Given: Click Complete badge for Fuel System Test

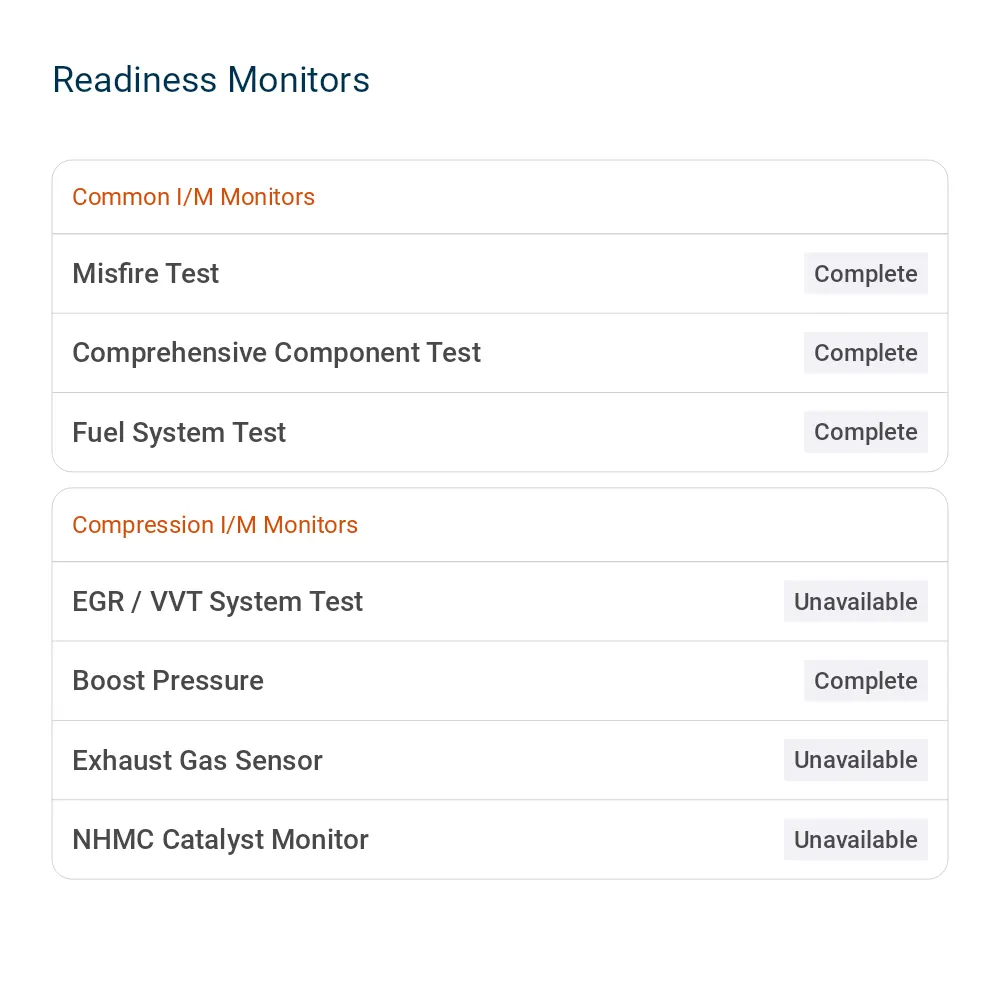Looking at the screenshot, I should pyautogui.click(x=865, y=432).
